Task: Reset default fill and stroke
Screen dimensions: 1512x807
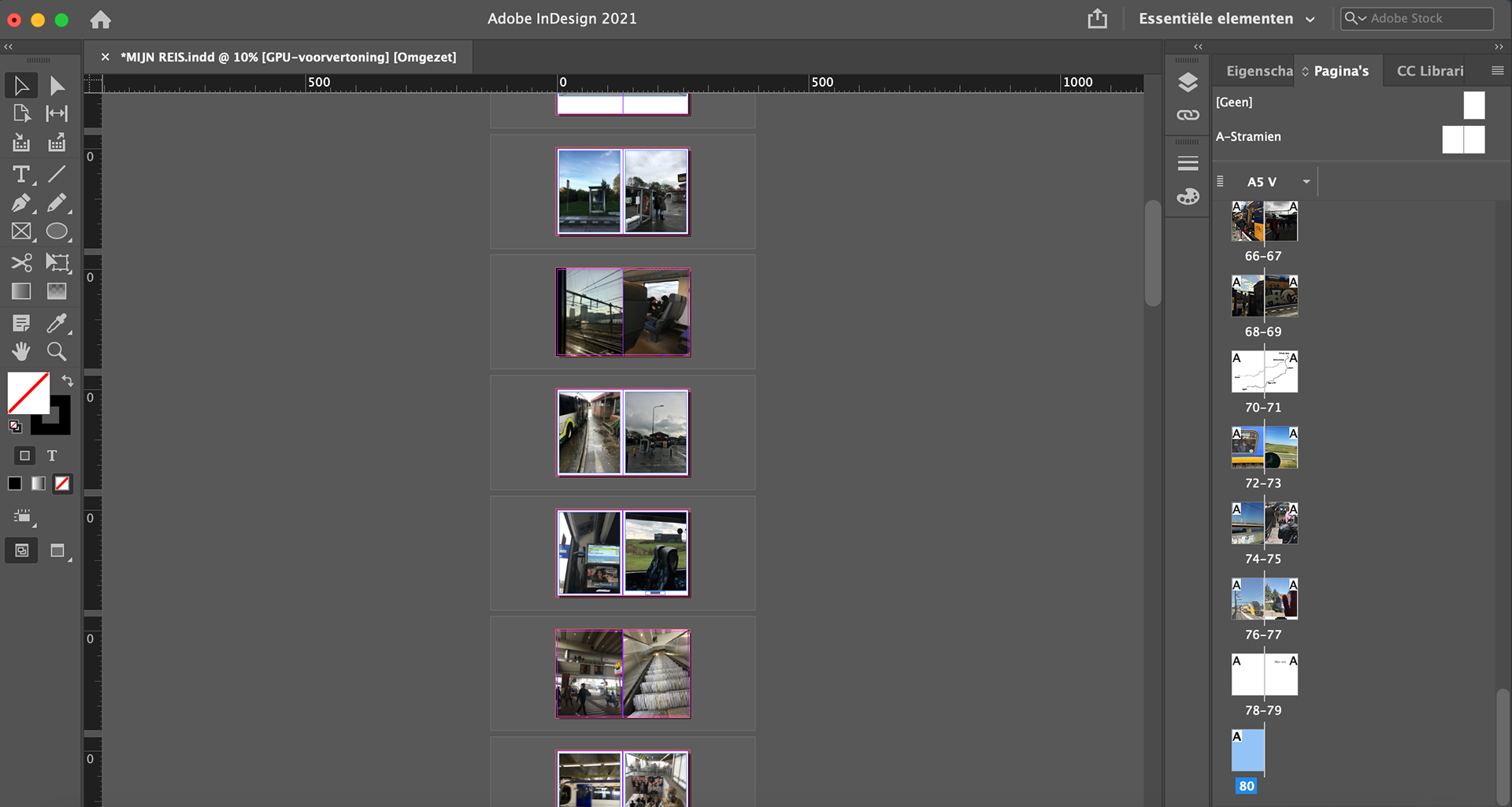Action: (15, 427)
